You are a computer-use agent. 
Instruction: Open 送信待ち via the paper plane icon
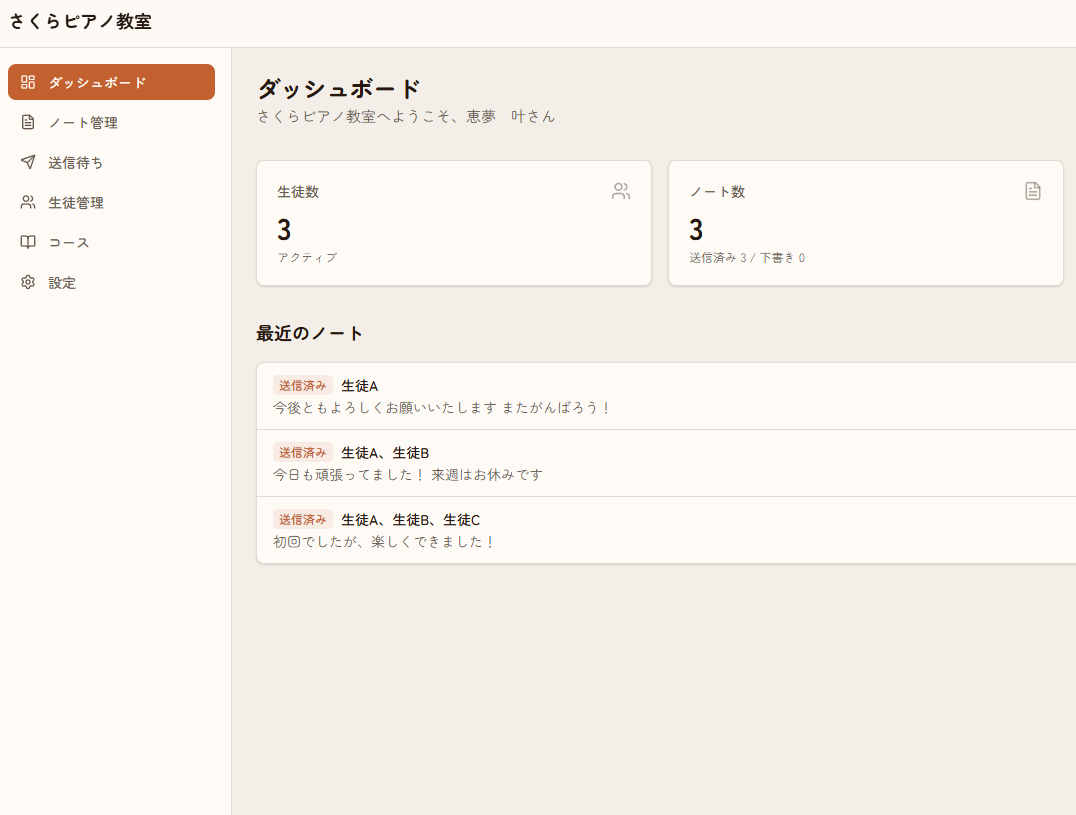[x=28, y=162]
